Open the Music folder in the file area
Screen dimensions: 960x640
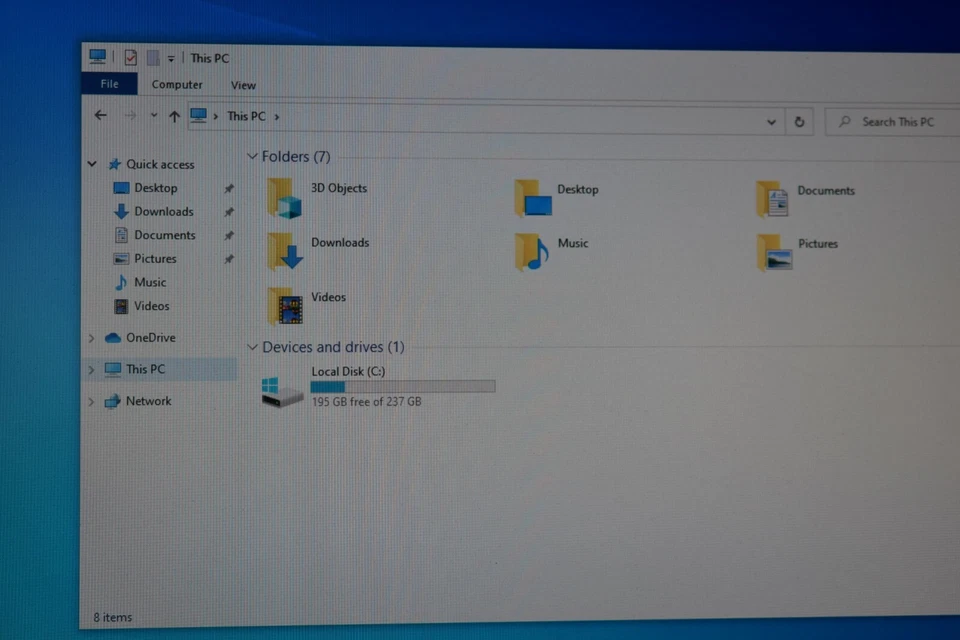click(572, 242)
